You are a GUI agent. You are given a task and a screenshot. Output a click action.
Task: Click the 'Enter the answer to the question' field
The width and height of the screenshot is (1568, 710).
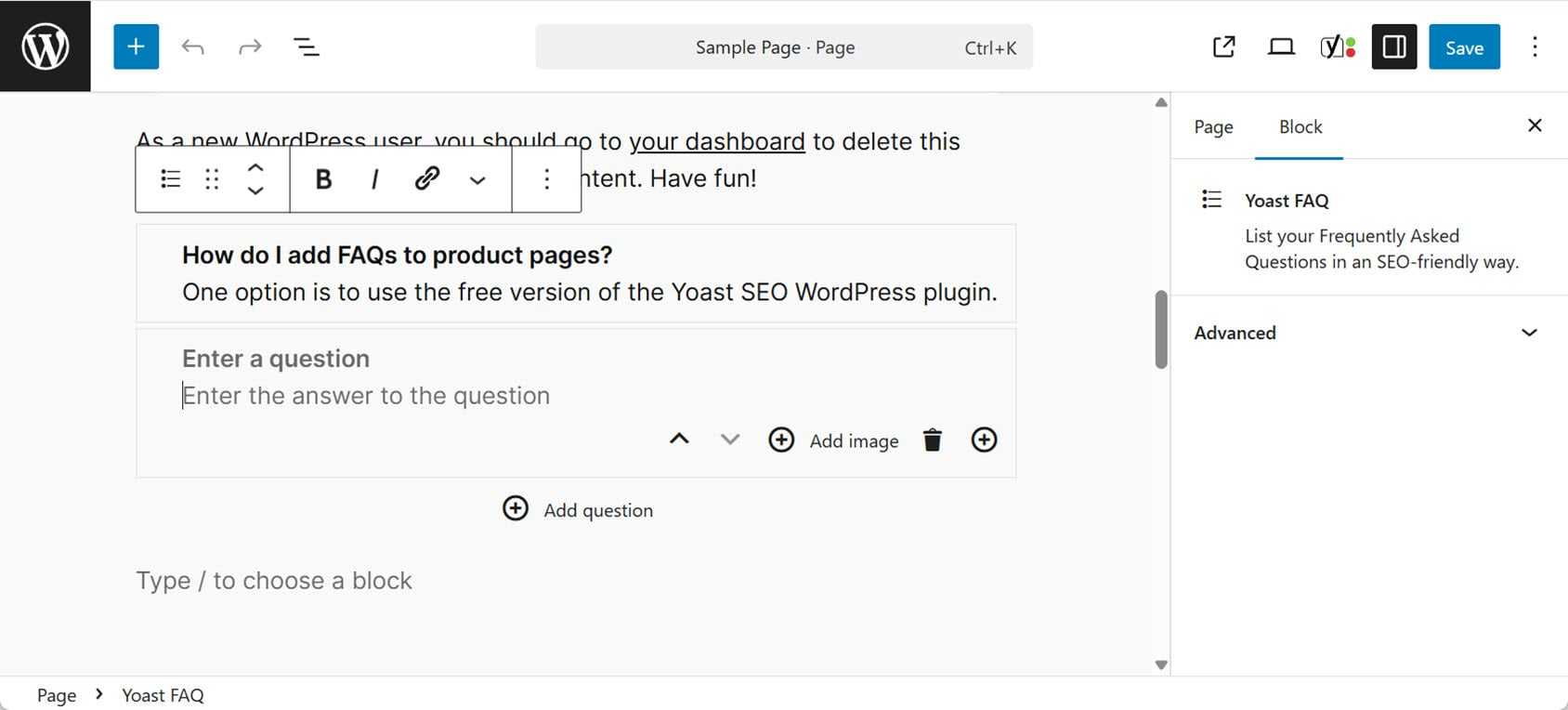[366, 396]
